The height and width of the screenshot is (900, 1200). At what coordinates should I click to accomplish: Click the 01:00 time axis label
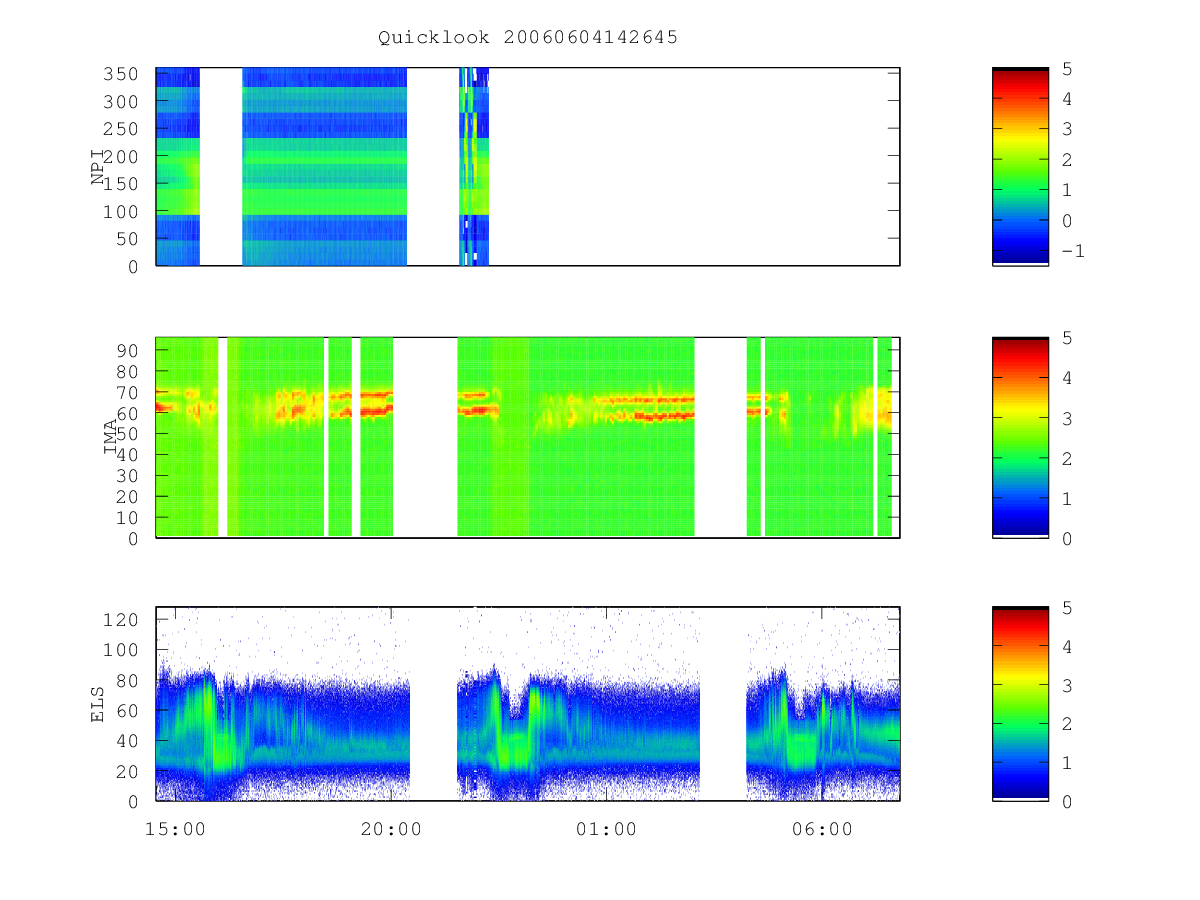(x=607, y=829)
